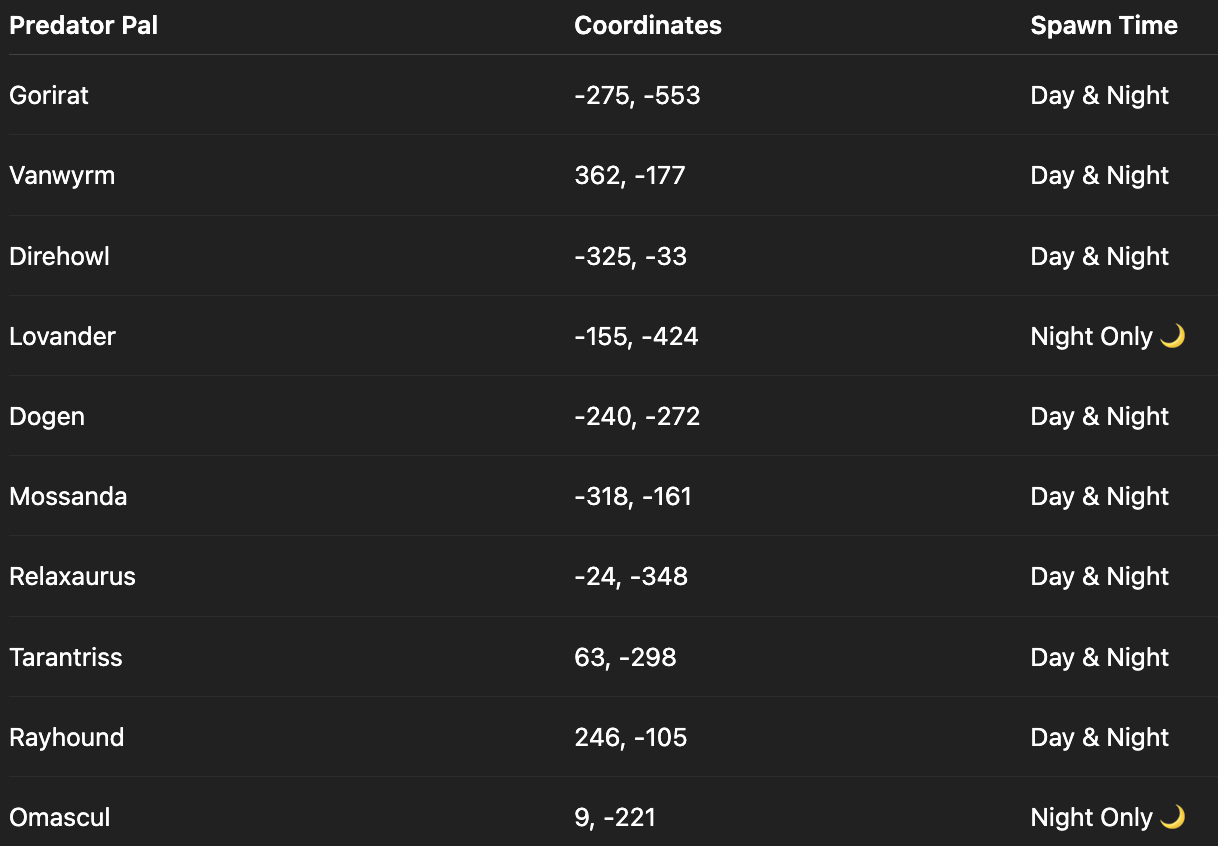The height and width of the screenshot is (846, 1218).
Task: Select the 63, -298 coordinates cell
Action: [x=625, y=657]
